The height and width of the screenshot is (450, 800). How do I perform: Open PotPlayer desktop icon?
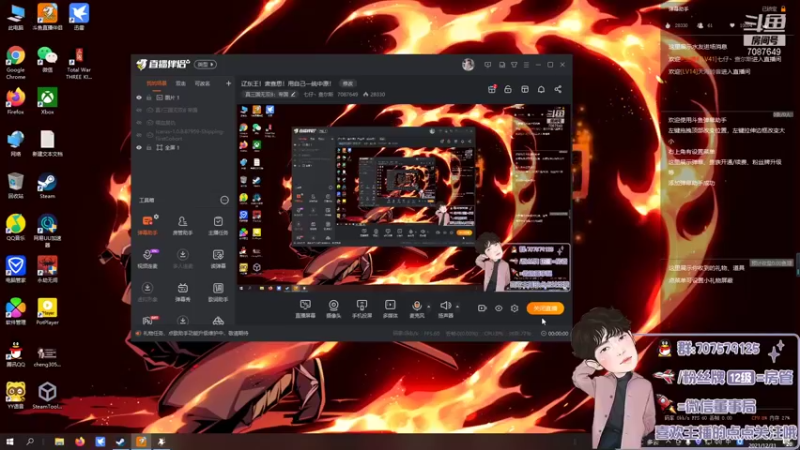point(47,311)
